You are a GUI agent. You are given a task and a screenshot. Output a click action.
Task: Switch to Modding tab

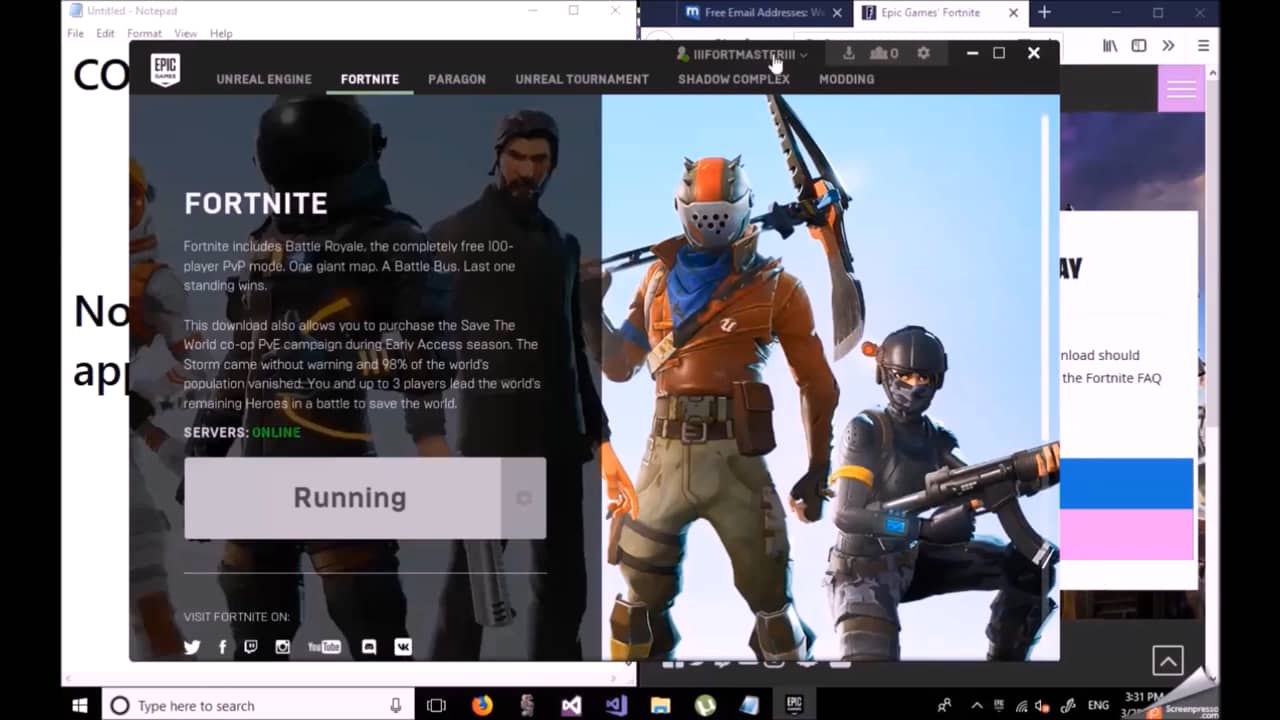pos(847,79)
